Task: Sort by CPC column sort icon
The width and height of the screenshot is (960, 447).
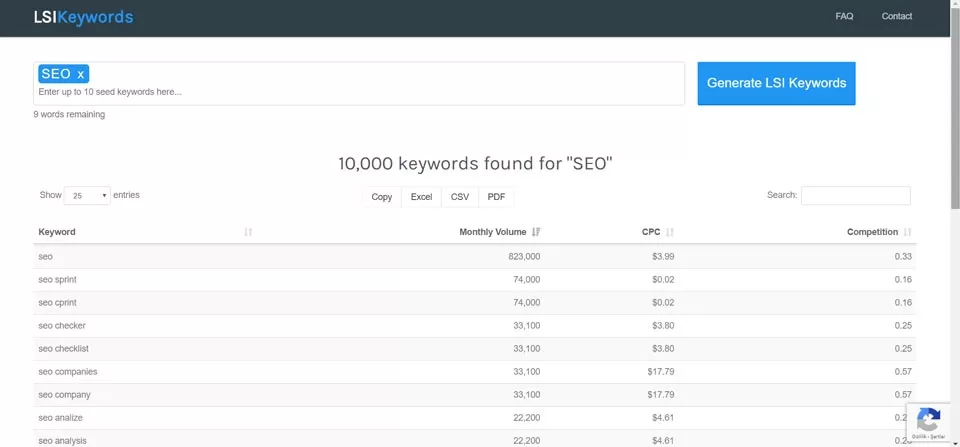Action: (x=670, y=232)
